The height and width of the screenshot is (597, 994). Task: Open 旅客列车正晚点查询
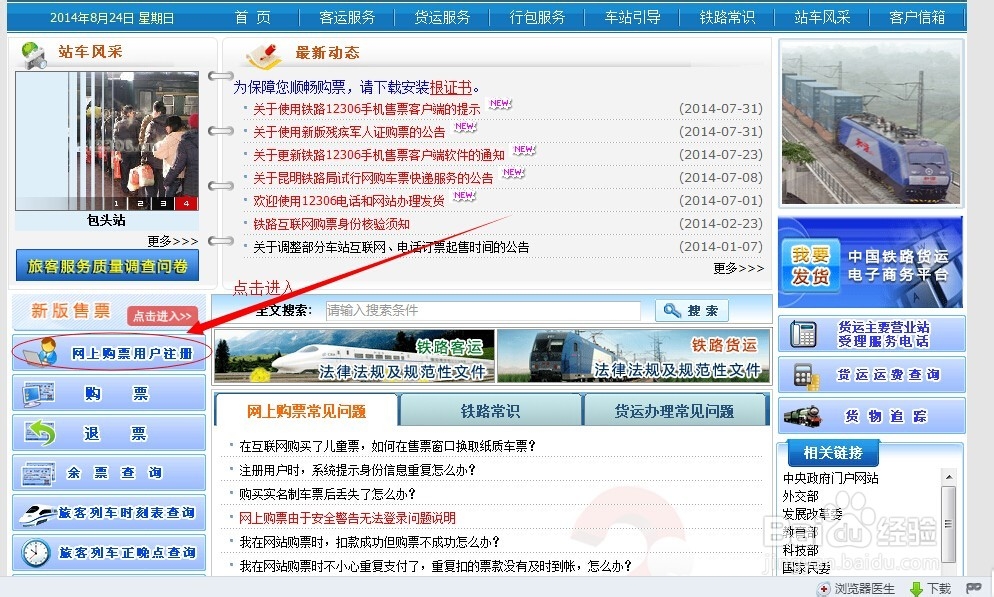(109, 553)
